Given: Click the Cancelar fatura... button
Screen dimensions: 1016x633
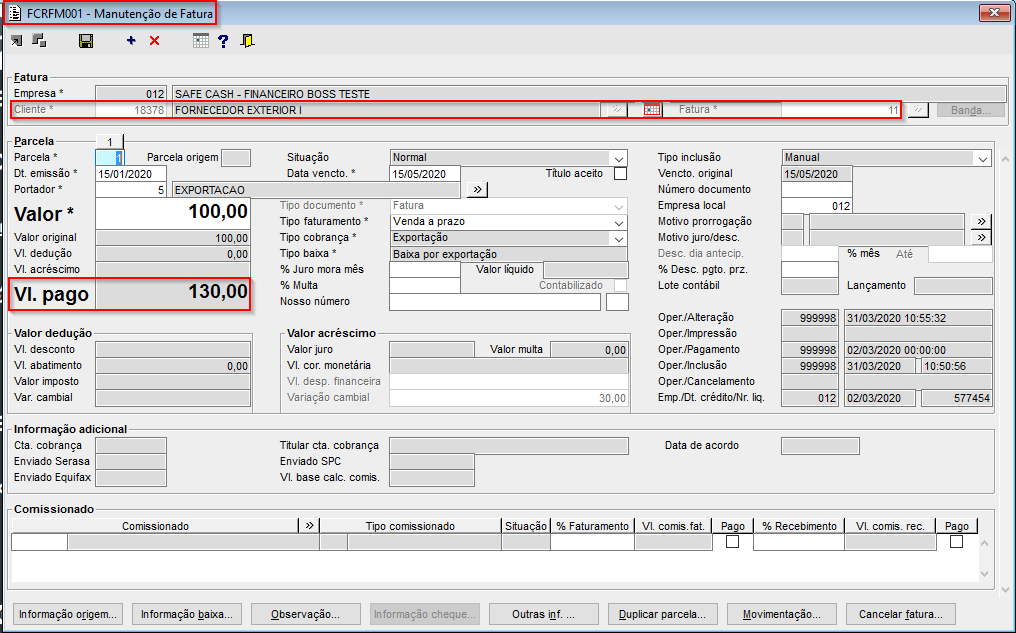Looking at the screenshot, I should pos(900,614).
